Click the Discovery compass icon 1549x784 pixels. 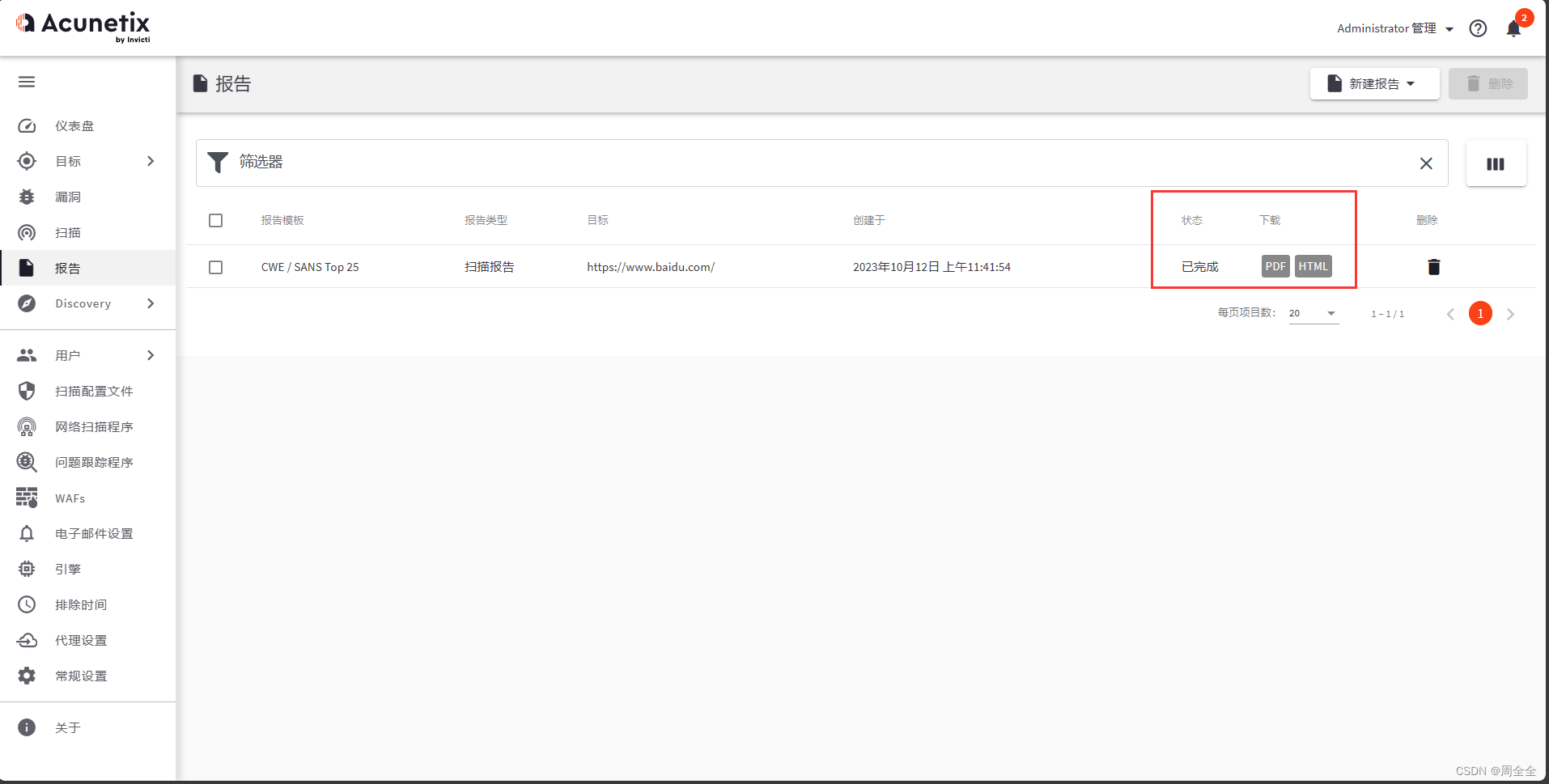tap(27, 303)
